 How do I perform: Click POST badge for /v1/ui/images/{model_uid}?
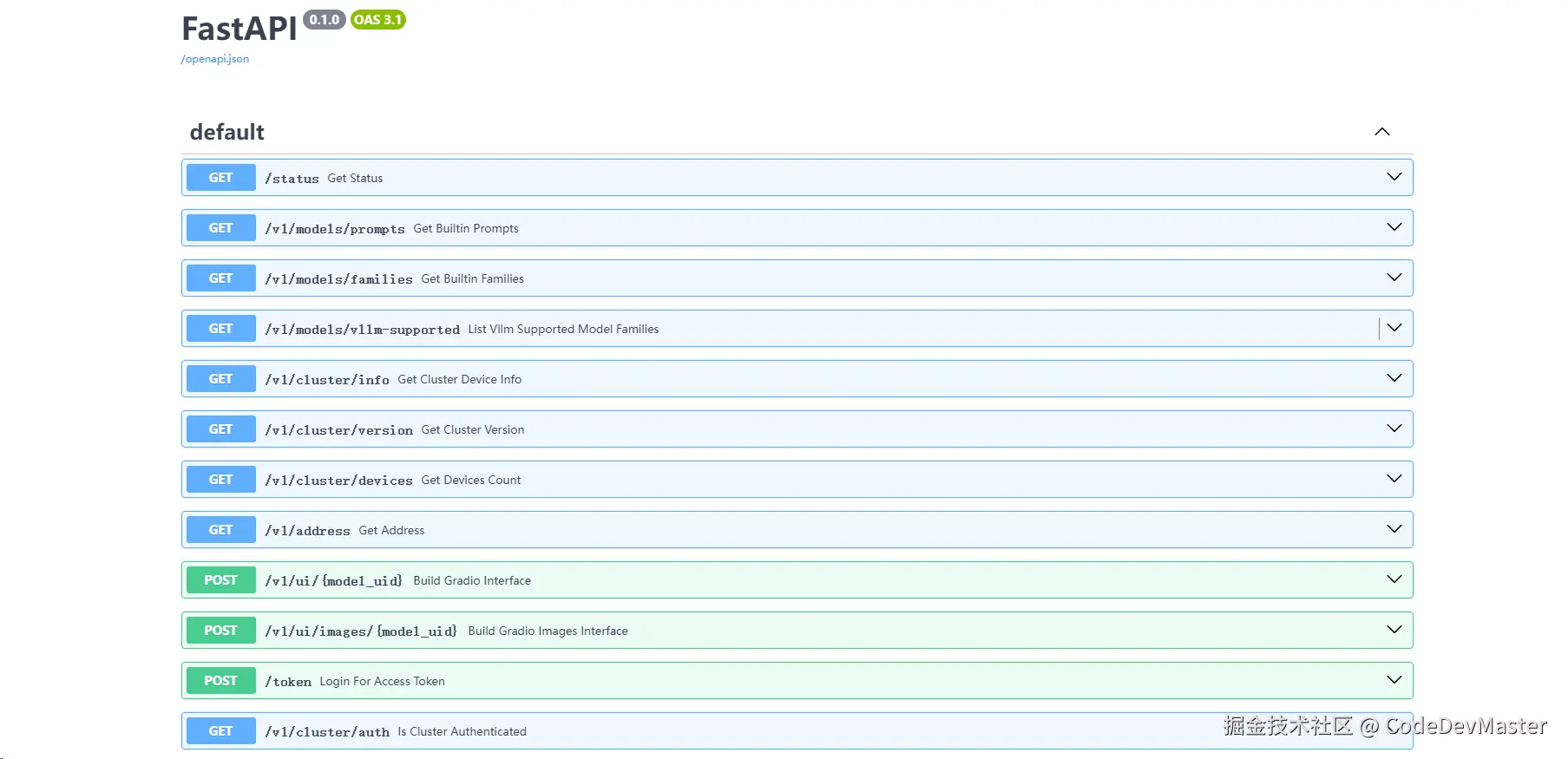(x=221, y=631)
